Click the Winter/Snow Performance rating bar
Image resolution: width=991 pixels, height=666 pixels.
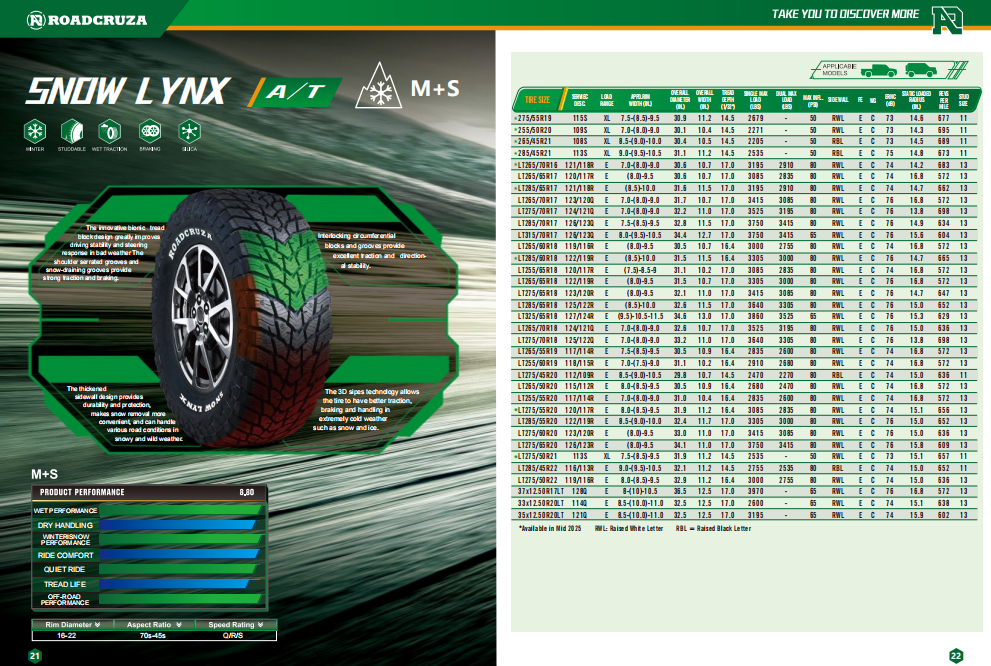pos(181,540)
